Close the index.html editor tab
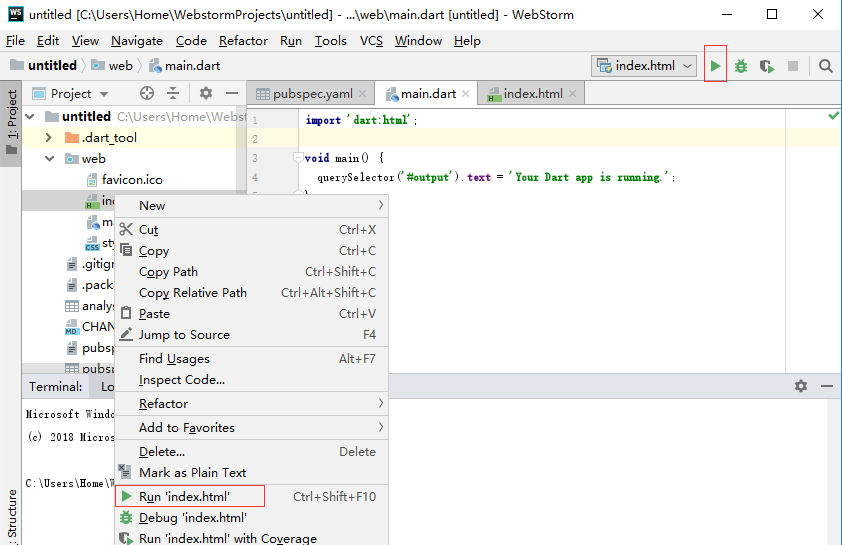This screenshot has width=842, height=545. coord(572,94)
